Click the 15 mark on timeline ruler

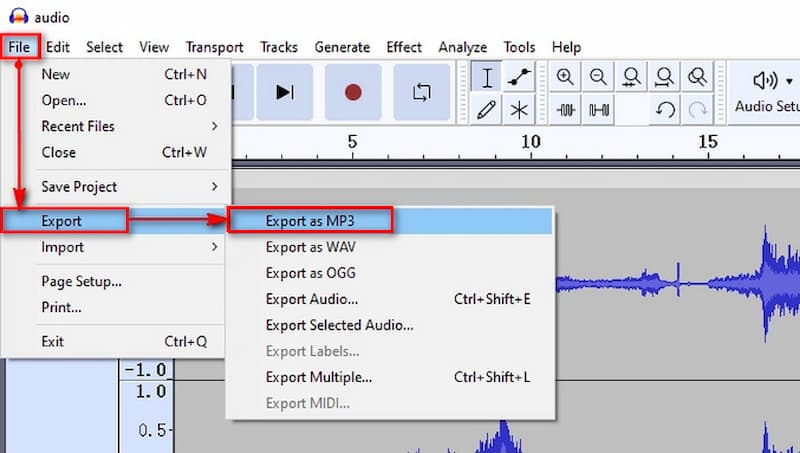pyautogui.click(x=708, y=142)
